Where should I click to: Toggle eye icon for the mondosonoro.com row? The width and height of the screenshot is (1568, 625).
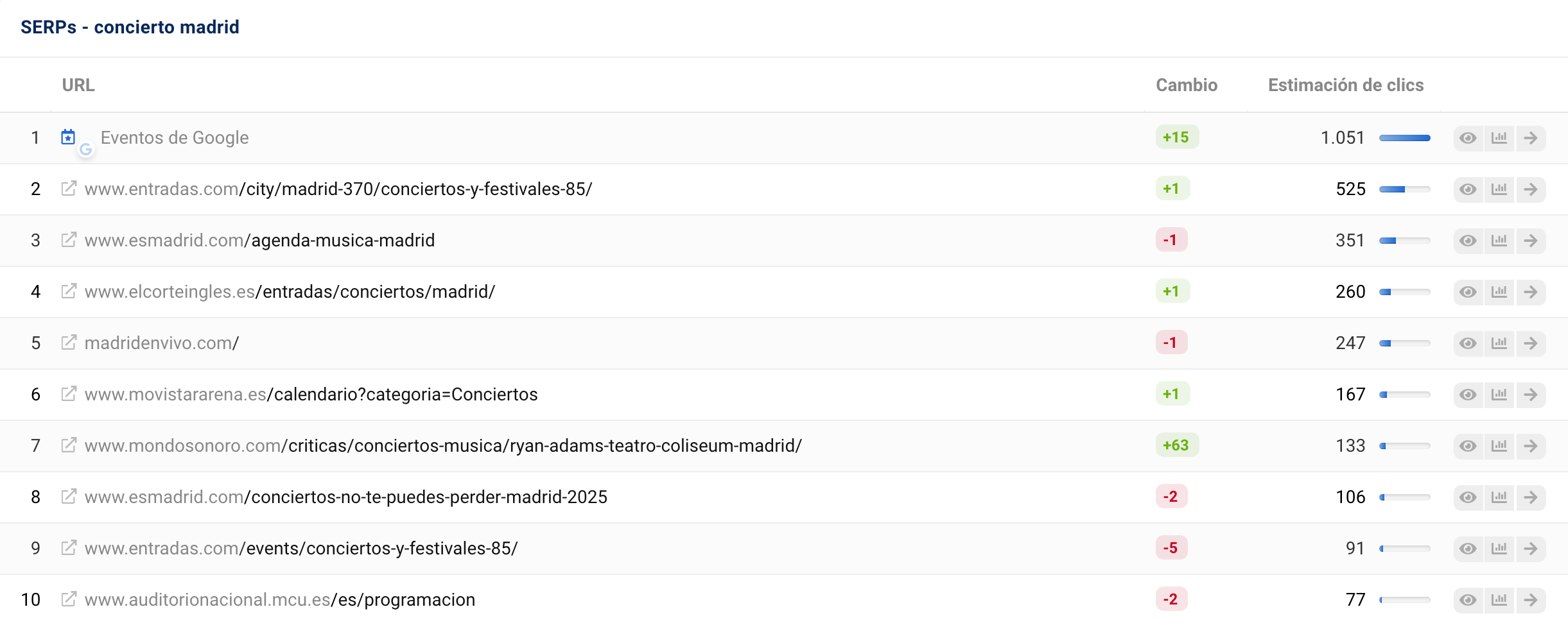tap(1468, 446)
